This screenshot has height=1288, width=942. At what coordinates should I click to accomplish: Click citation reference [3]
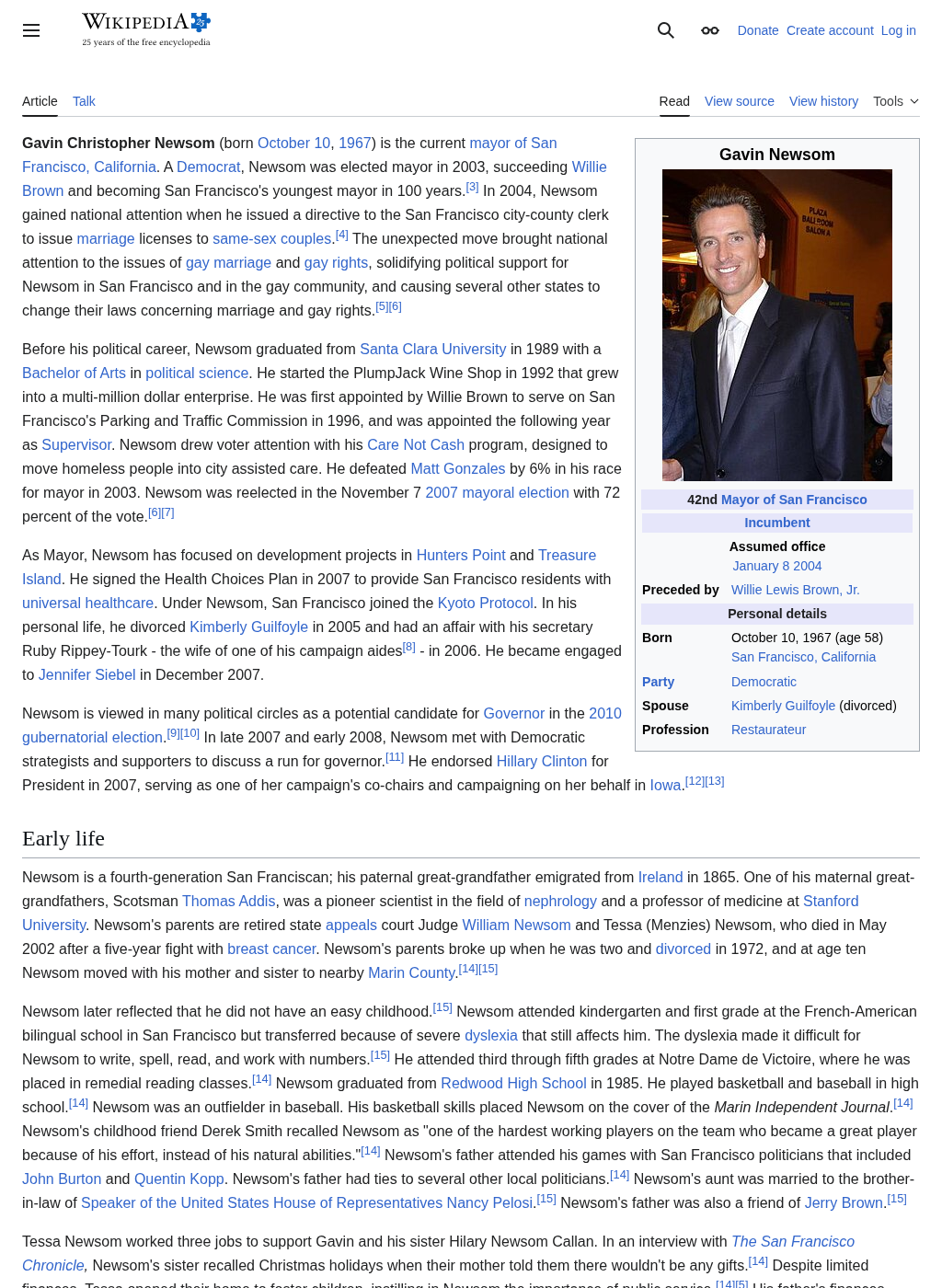point(472,187)
